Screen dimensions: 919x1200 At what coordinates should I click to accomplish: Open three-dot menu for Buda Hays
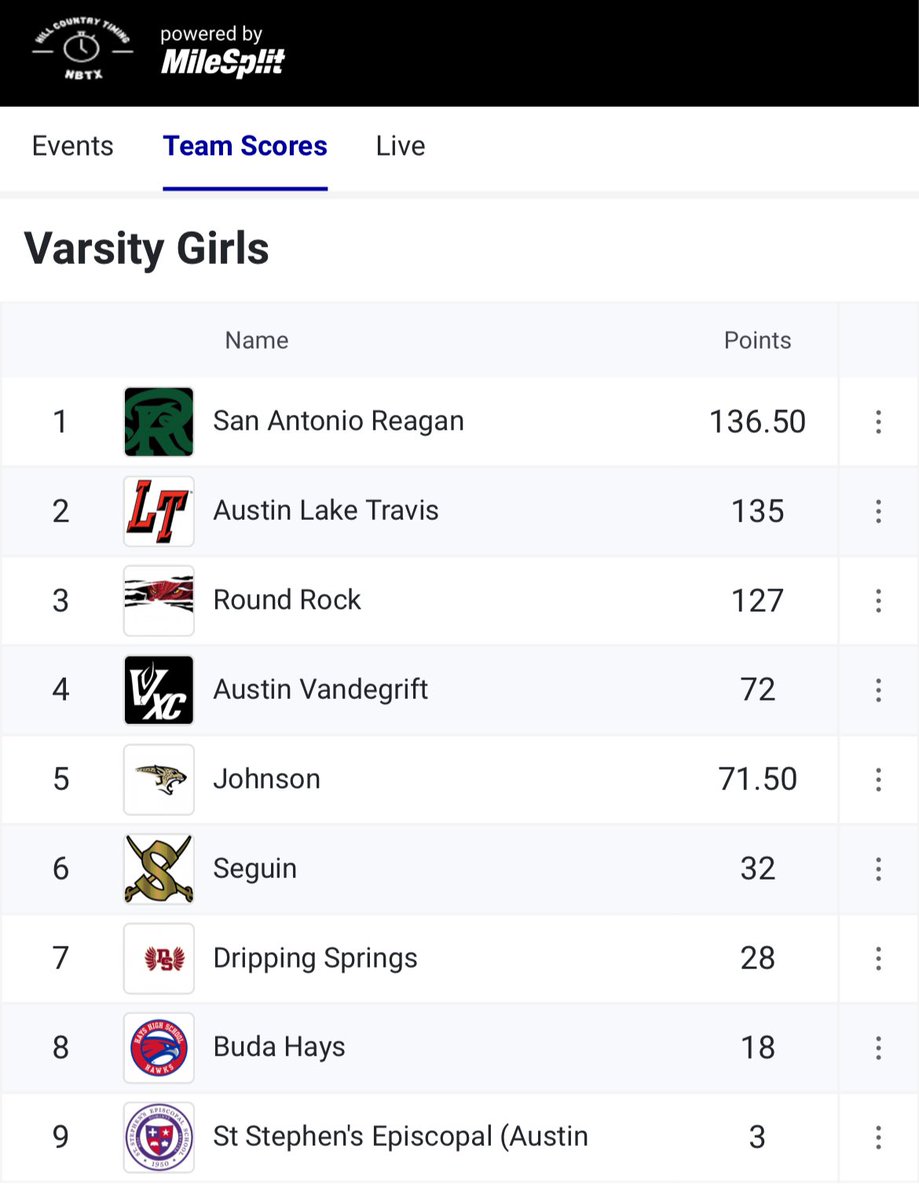[878, 1047]
